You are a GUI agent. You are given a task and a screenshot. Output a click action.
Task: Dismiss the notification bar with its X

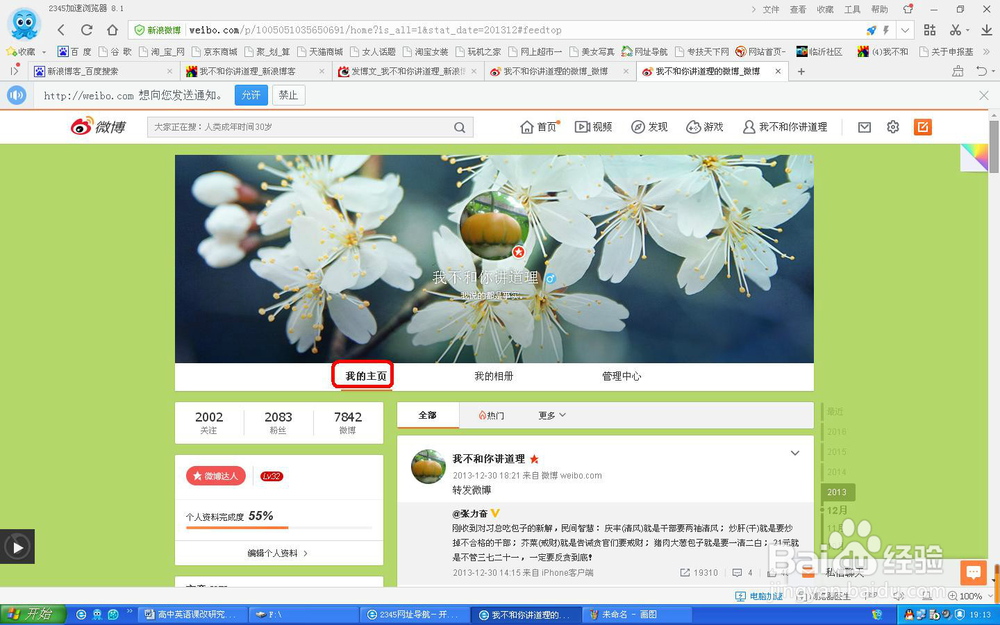[983, 95]
